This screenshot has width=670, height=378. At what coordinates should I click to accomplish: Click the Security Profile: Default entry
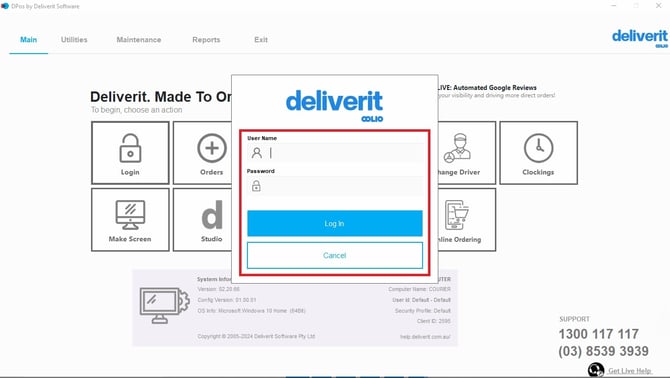(x=423, y=311)
